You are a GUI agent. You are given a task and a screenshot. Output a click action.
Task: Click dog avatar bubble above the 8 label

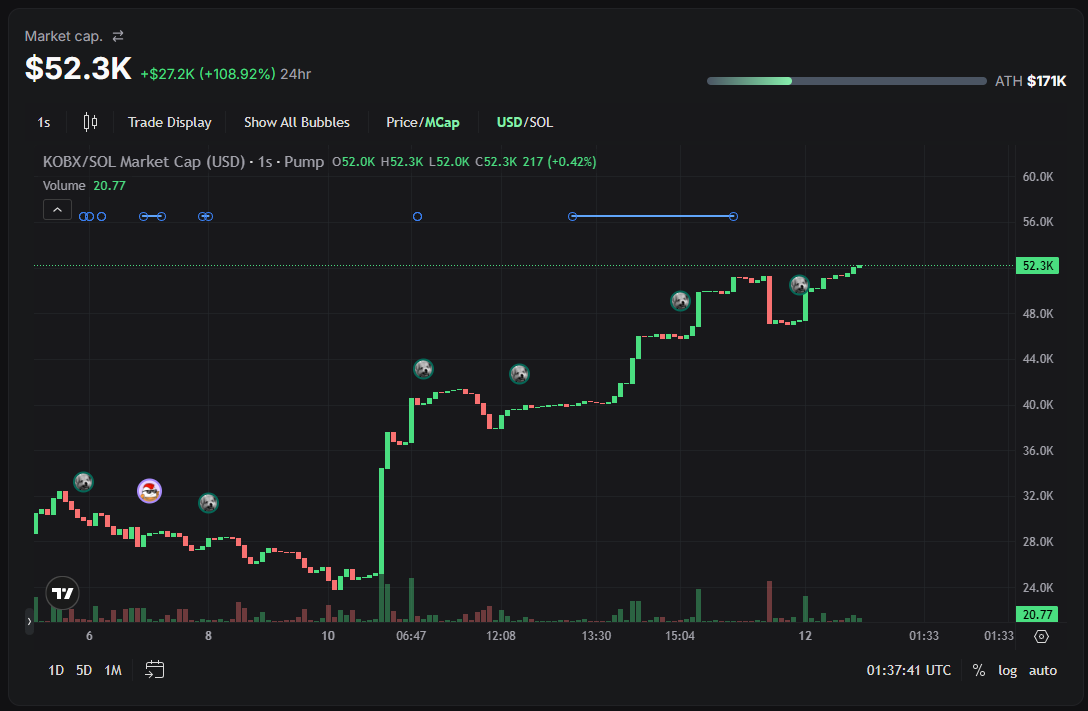(x=209, y=503)
